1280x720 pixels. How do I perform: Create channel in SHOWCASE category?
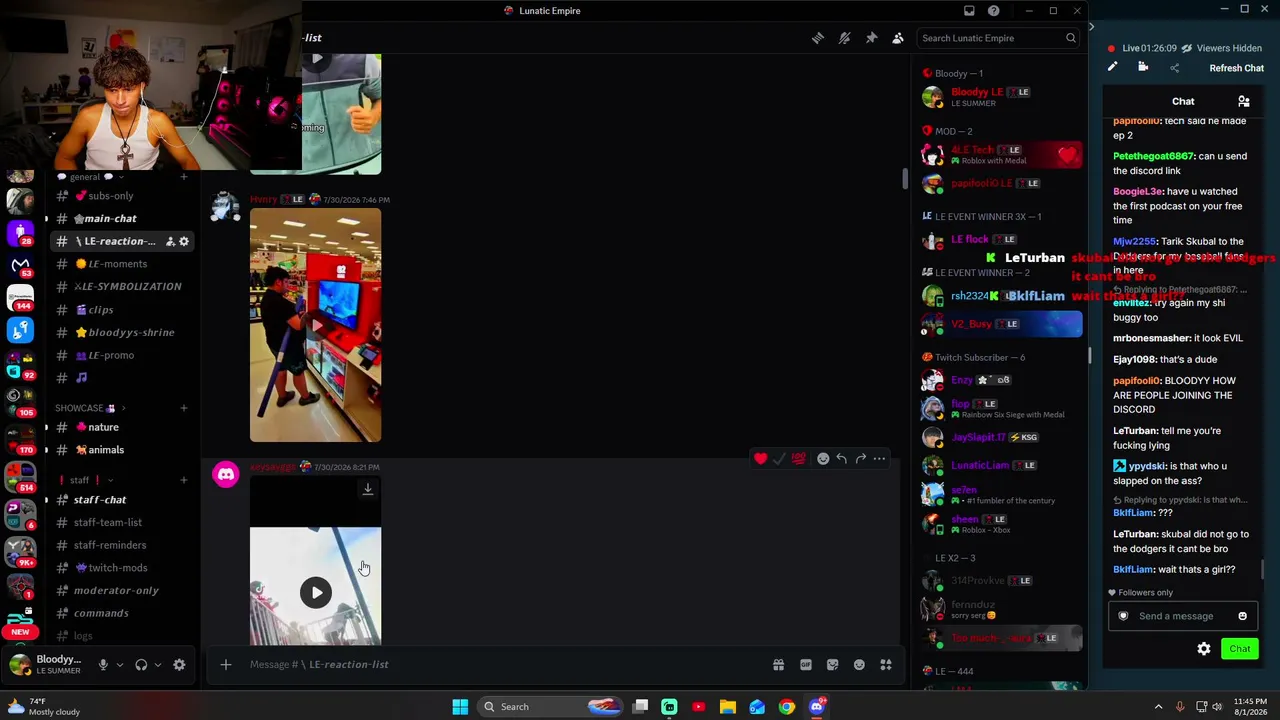(x=183, y=408)
